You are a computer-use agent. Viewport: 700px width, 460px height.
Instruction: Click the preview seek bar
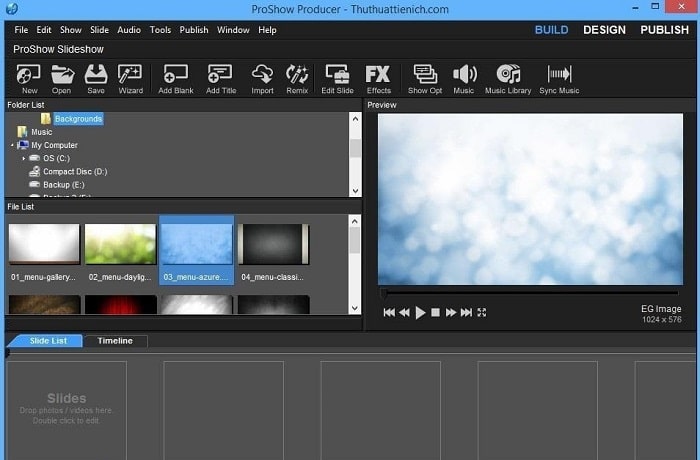[x=530, y=293]
